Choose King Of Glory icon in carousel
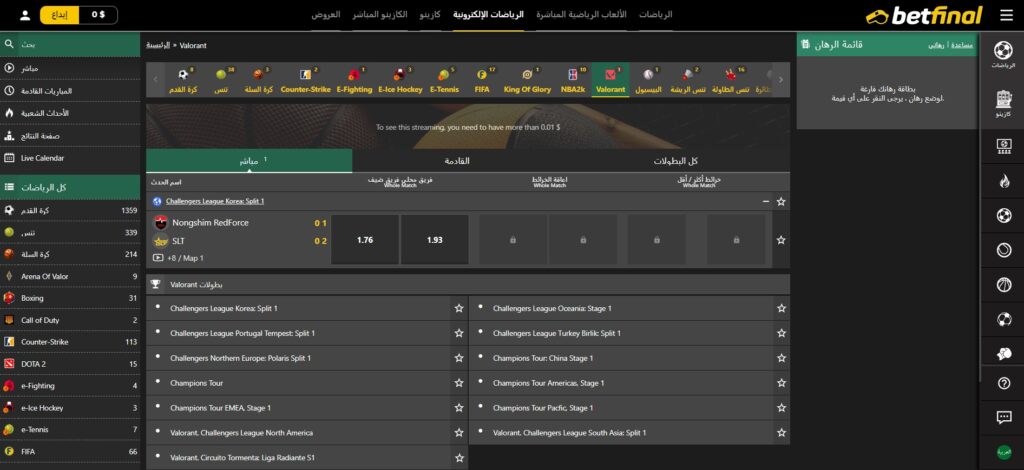 (x=527, y=80)
